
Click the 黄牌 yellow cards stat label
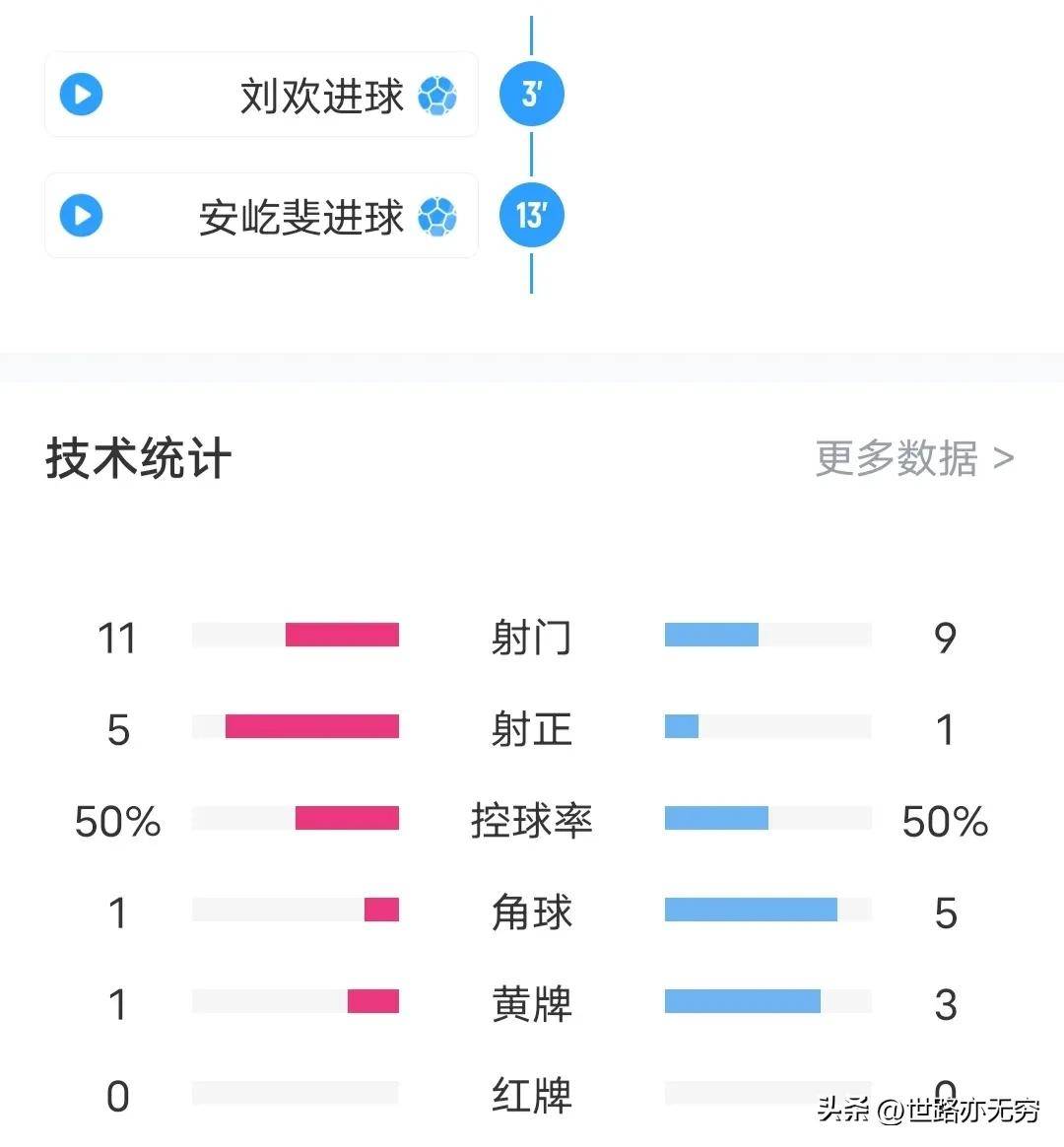(532, 1004)
